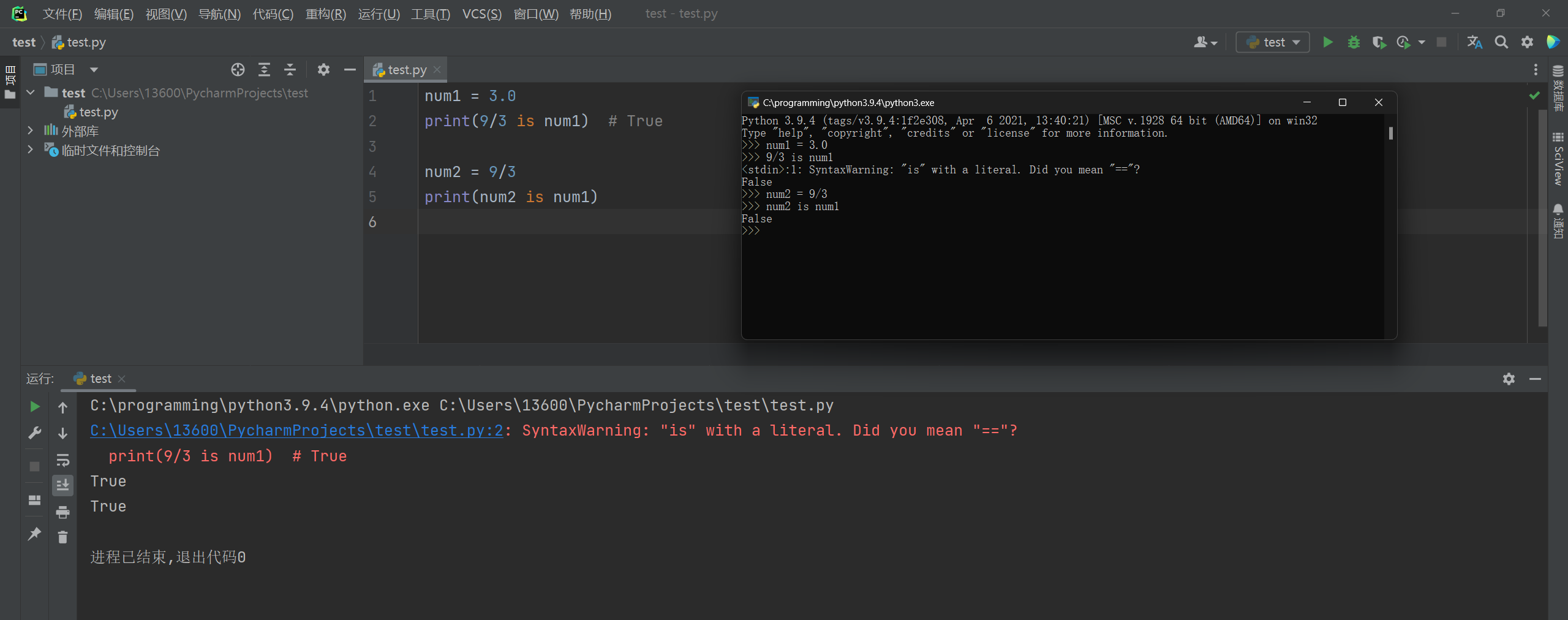This screenshot has height=620, width=1568.
Task: Navigate down the stack trace arrow
Action: point(62,433)
